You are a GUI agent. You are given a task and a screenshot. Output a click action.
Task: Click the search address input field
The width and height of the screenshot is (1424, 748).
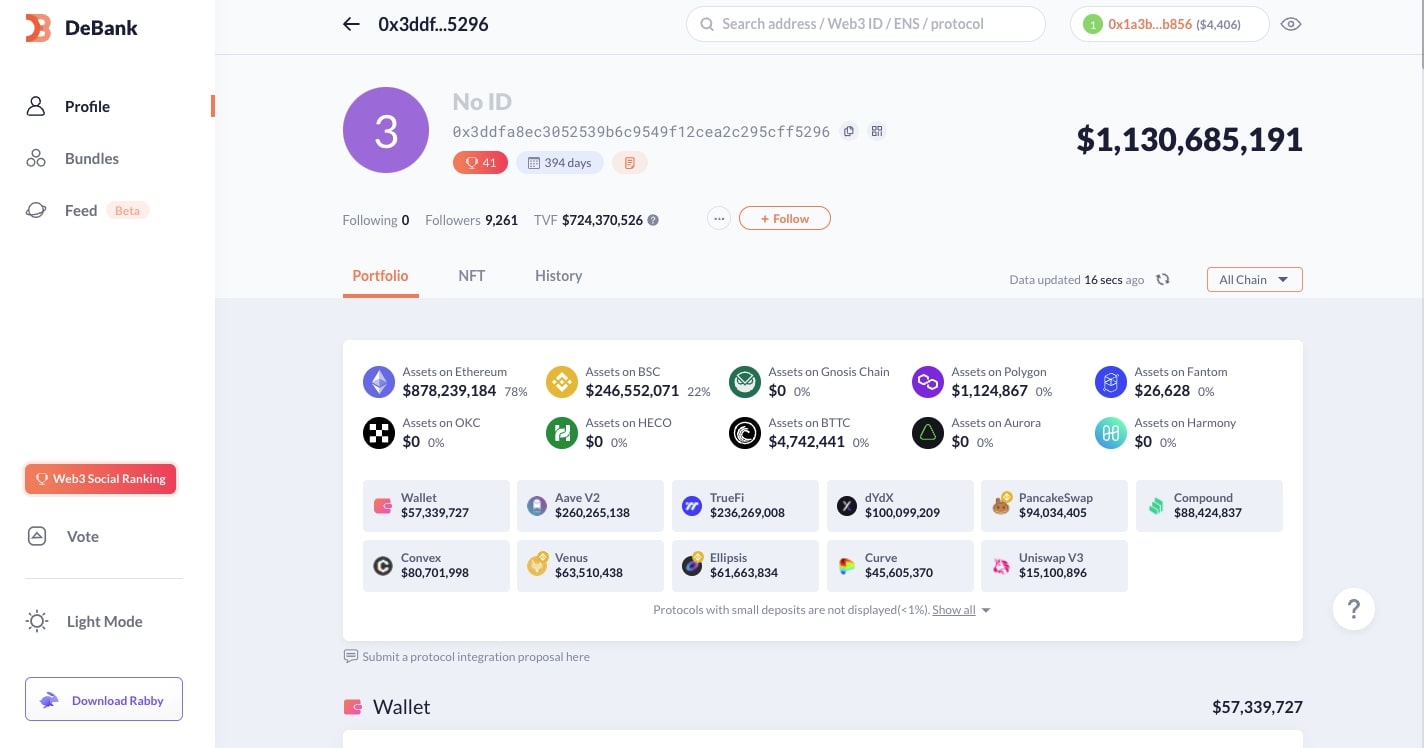pyautogui.click(x=865, y=24)
